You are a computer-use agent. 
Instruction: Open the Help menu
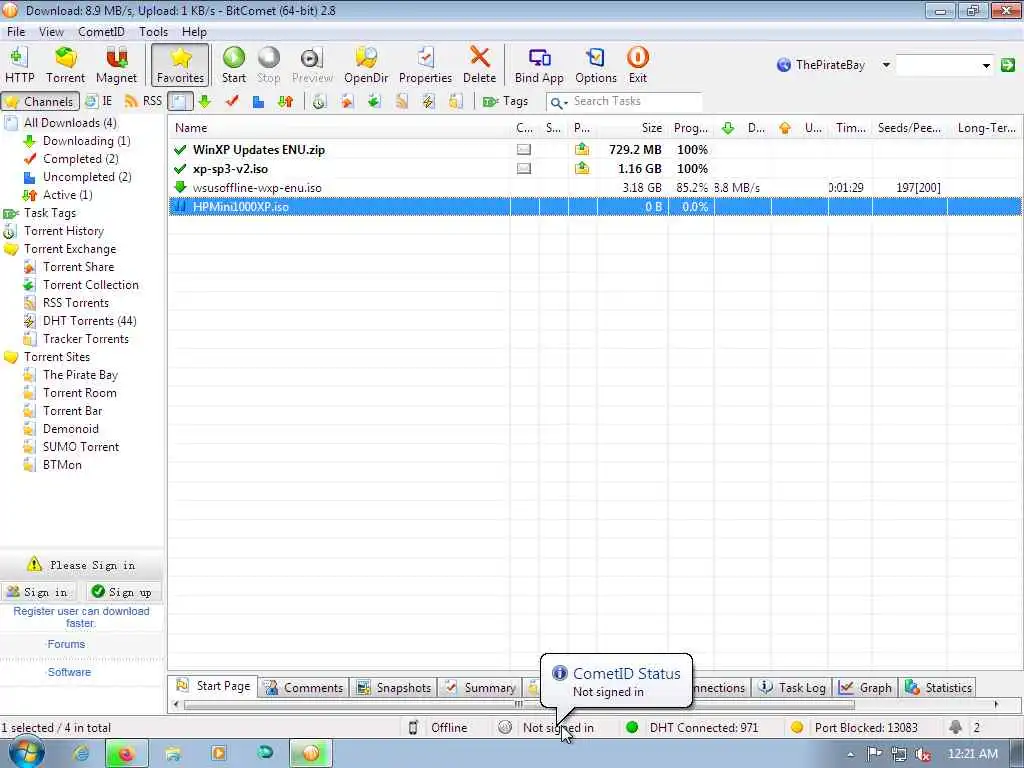pos(194,31)
